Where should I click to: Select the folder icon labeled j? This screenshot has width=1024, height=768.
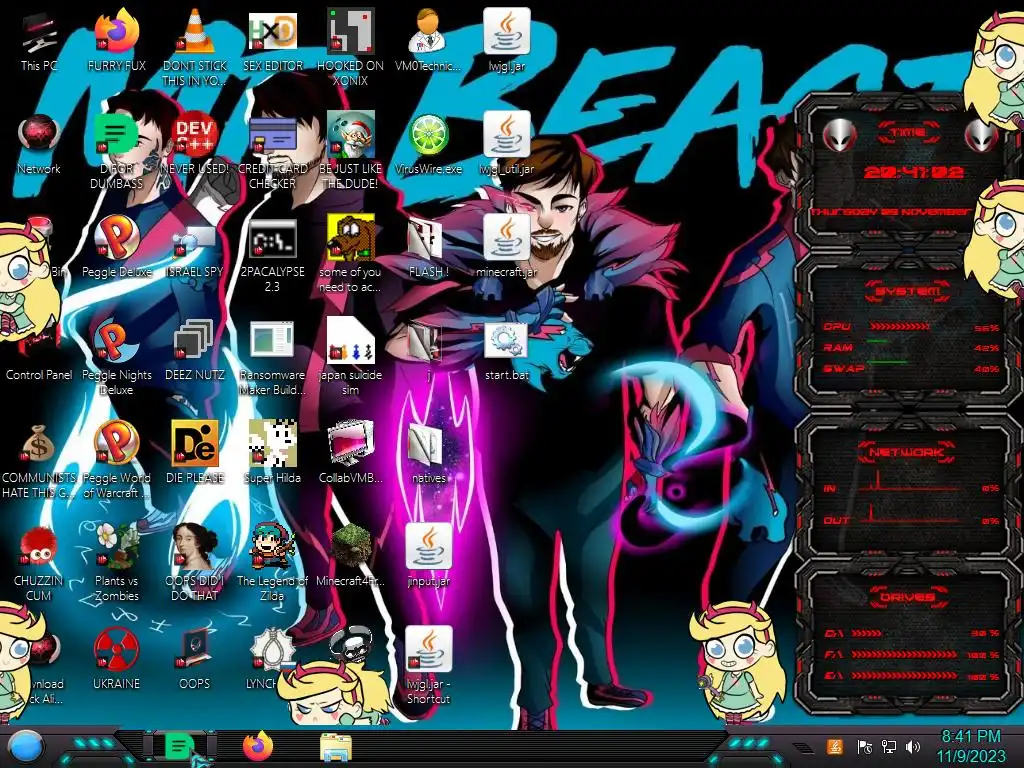tap(426, 342)
